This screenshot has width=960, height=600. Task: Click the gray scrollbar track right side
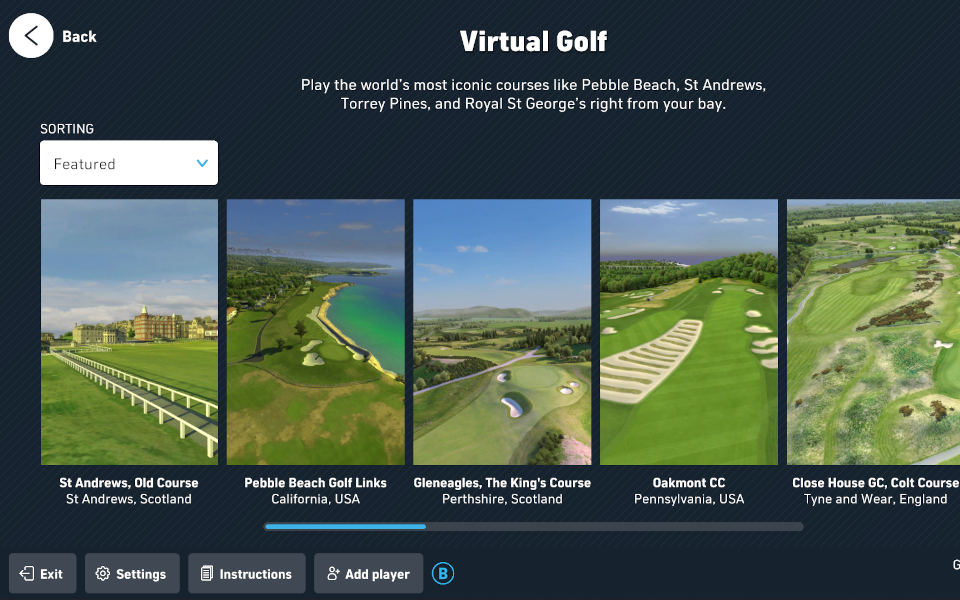[615, 527]
